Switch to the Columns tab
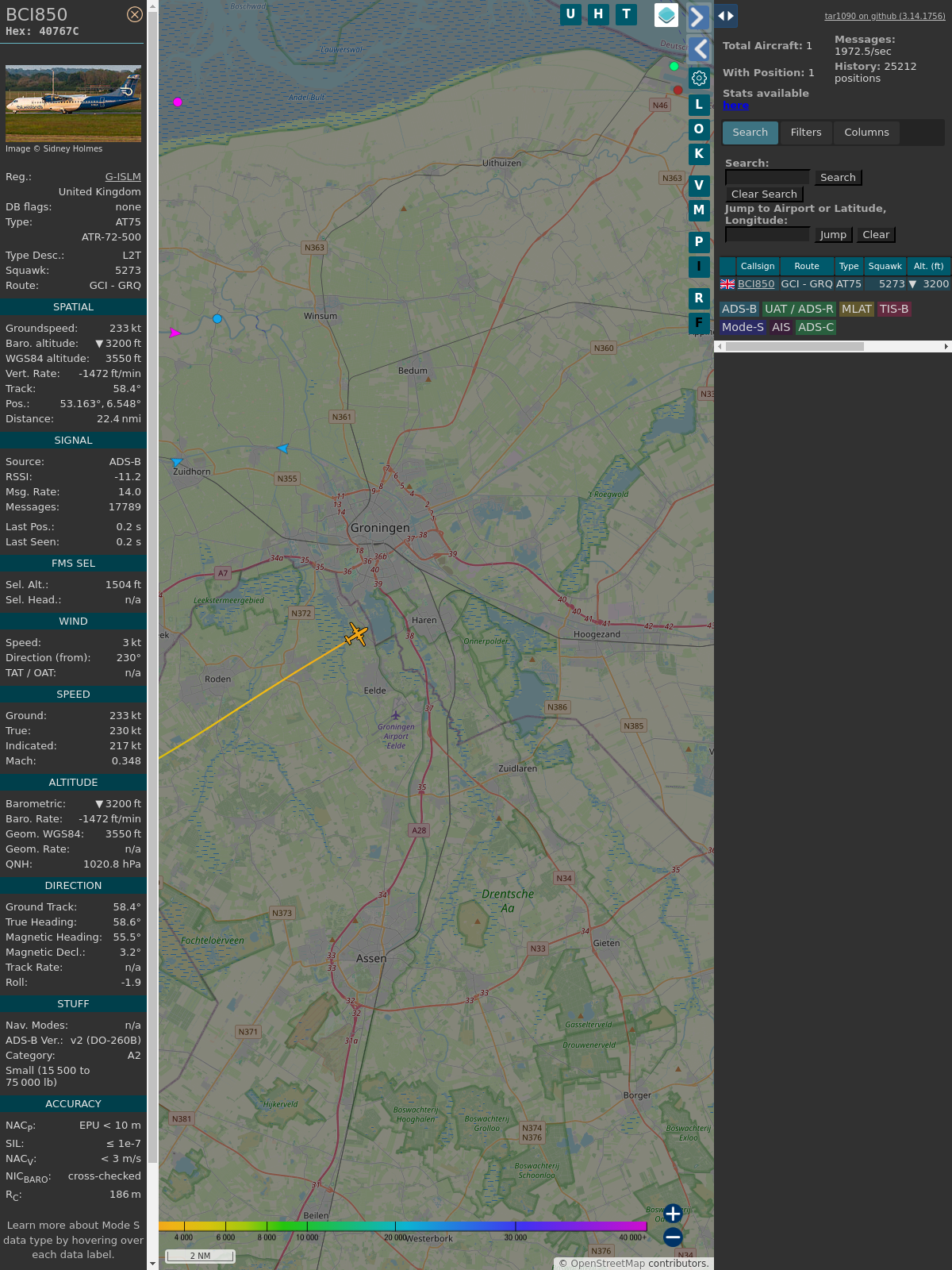Image resolution: width=952 pixels, height=1270 pixels. (x=866, y=133)
